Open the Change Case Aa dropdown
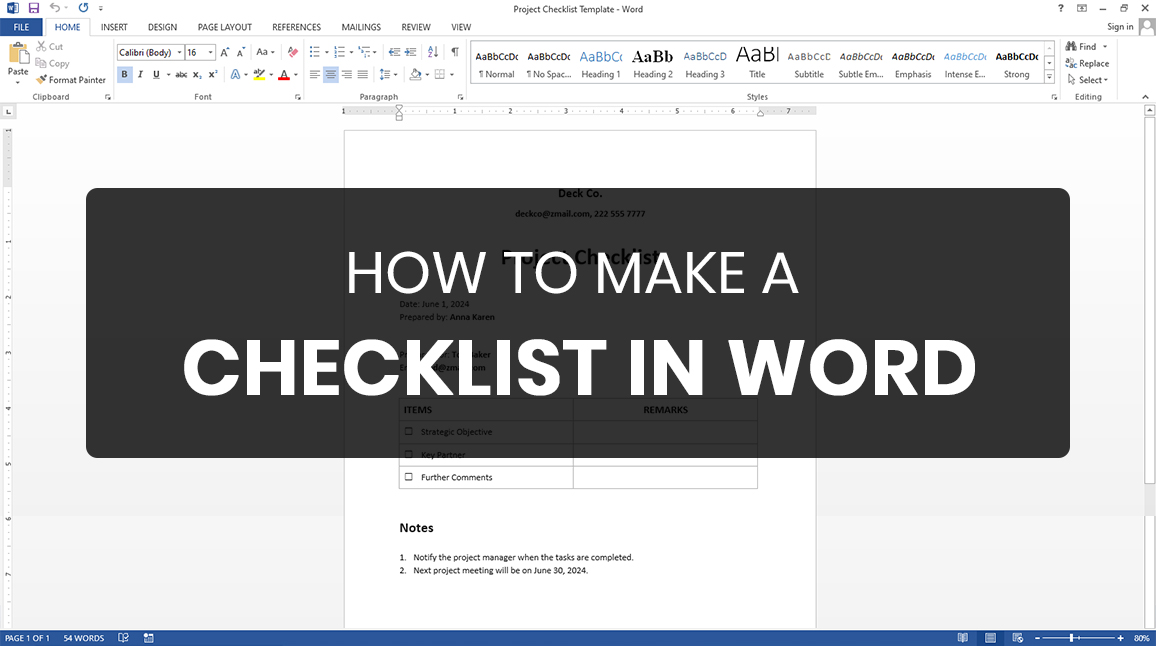Screen dimensions: 1156x646 [x=265, y=52]
